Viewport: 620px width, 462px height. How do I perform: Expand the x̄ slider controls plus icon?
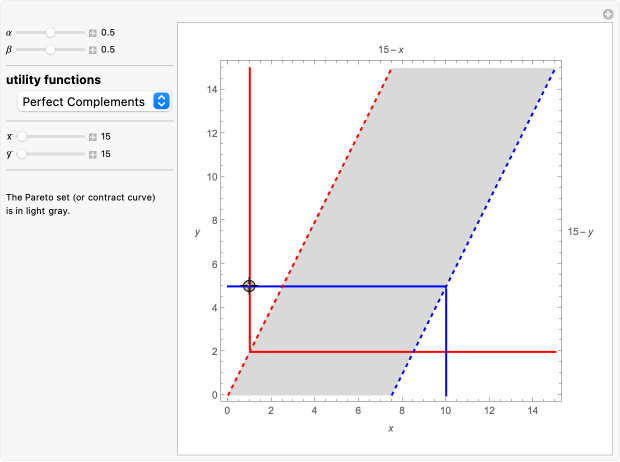tap(92, 137)
